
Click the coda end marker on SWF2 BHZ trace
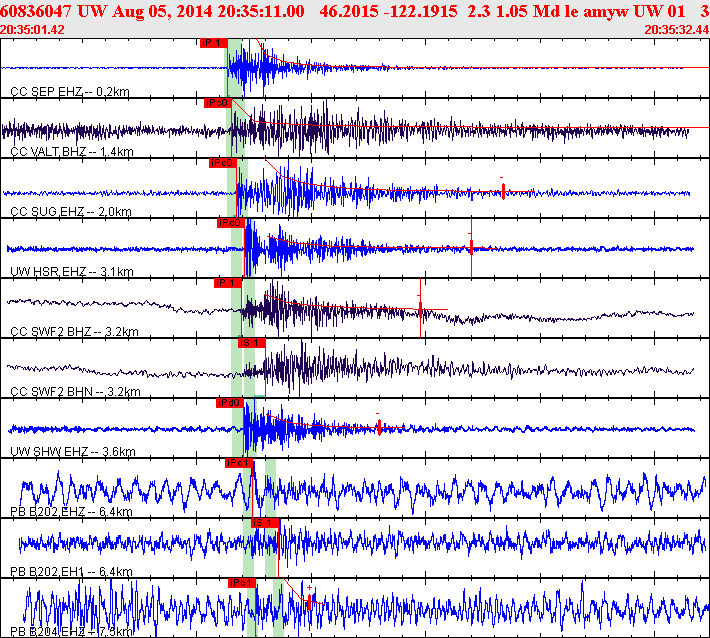pos(420,308)
